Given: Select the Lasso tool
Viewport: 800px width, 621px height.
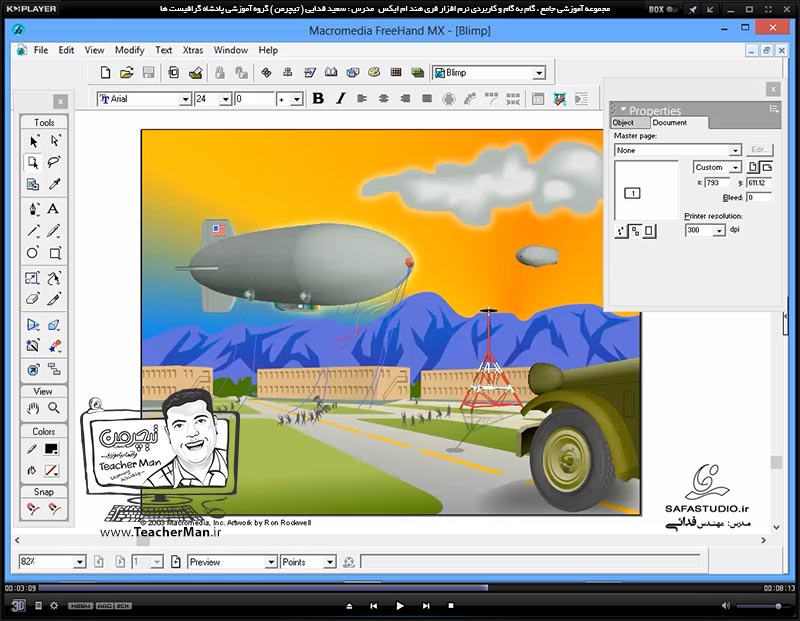Looking at the screenshot, I should pyautogui.click(x=54, y=162).
